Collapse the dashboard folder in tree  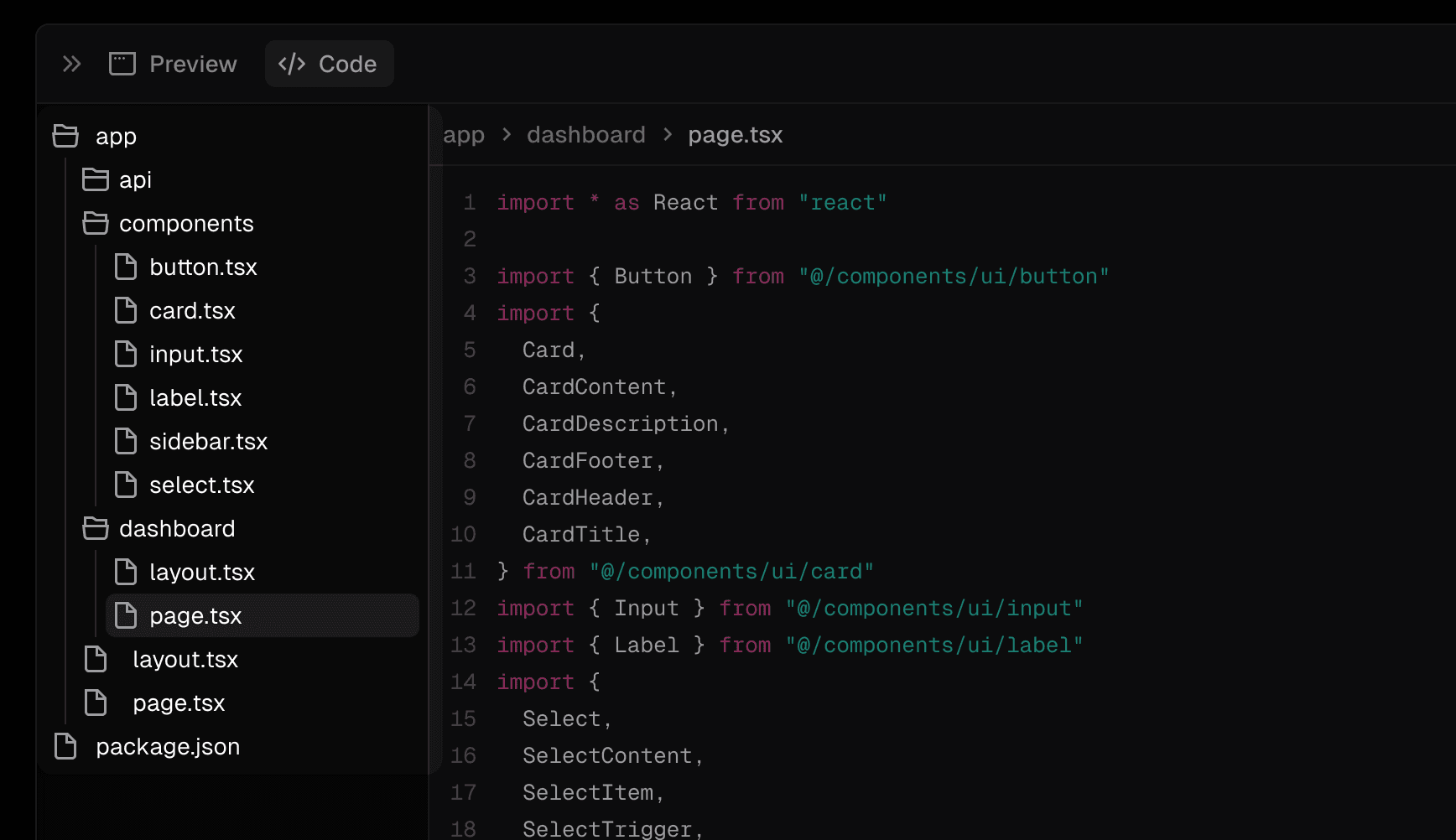pos(176,529)
